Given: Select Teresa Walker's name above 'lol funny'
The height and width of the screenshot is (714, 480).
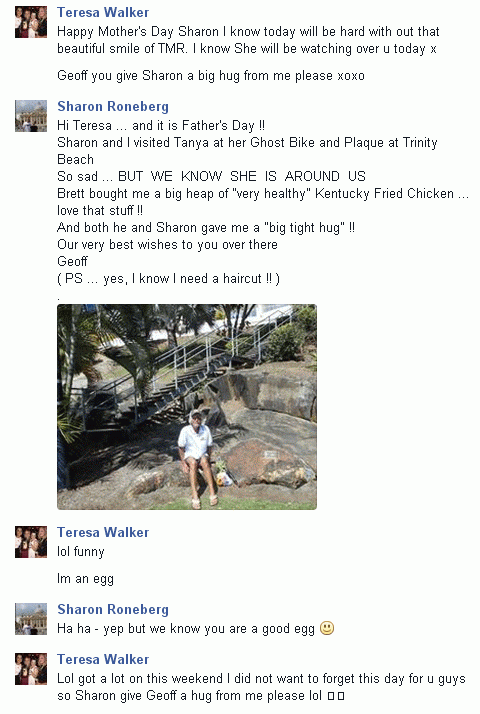Looking at the screenshot, I should (103, 532).
